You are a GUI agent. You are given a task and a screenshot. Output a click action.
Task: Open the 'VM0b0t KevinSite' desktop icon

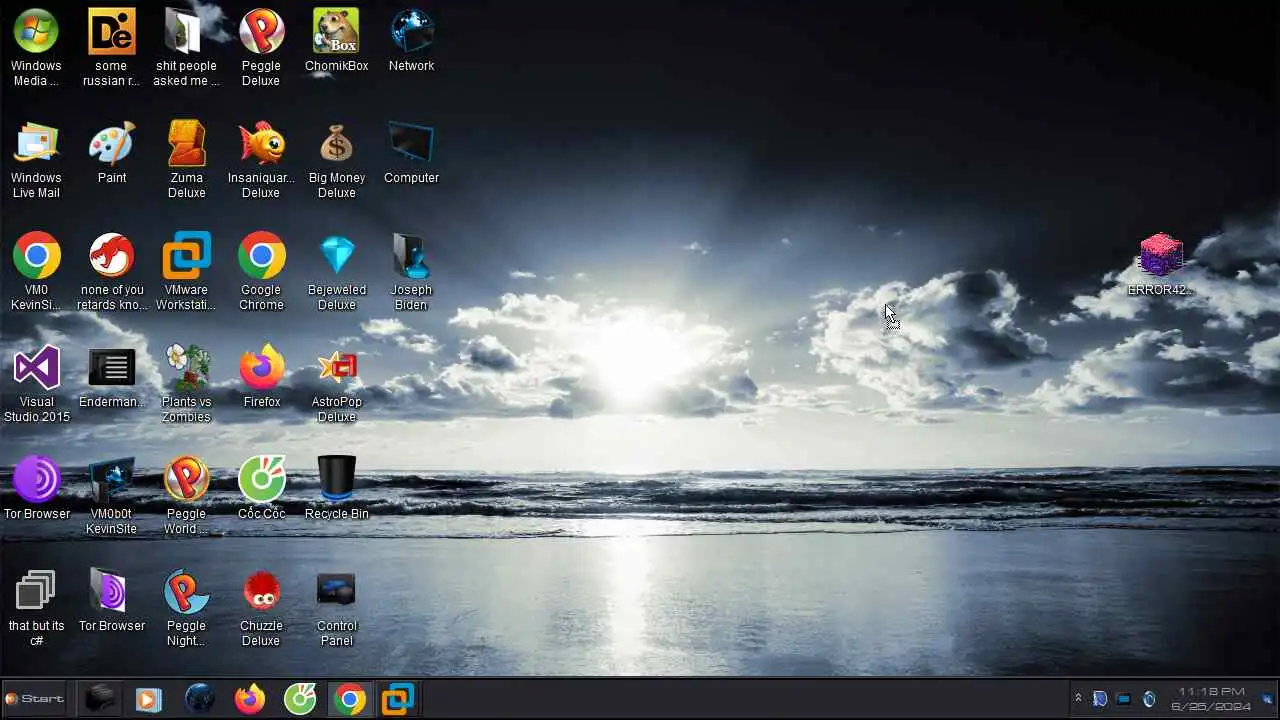111,495
